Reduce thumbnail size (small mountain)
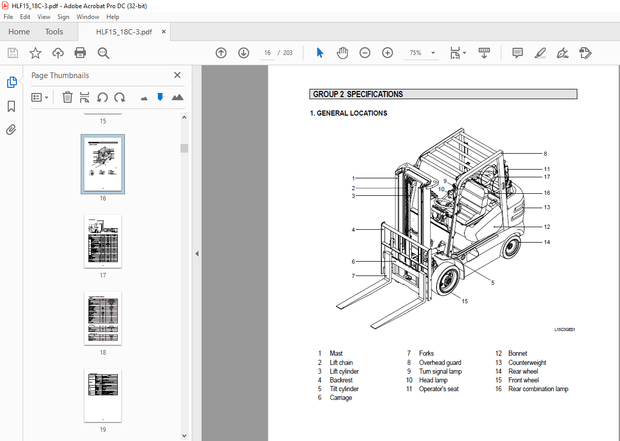 pyautogui.click(x=144, y=98)
